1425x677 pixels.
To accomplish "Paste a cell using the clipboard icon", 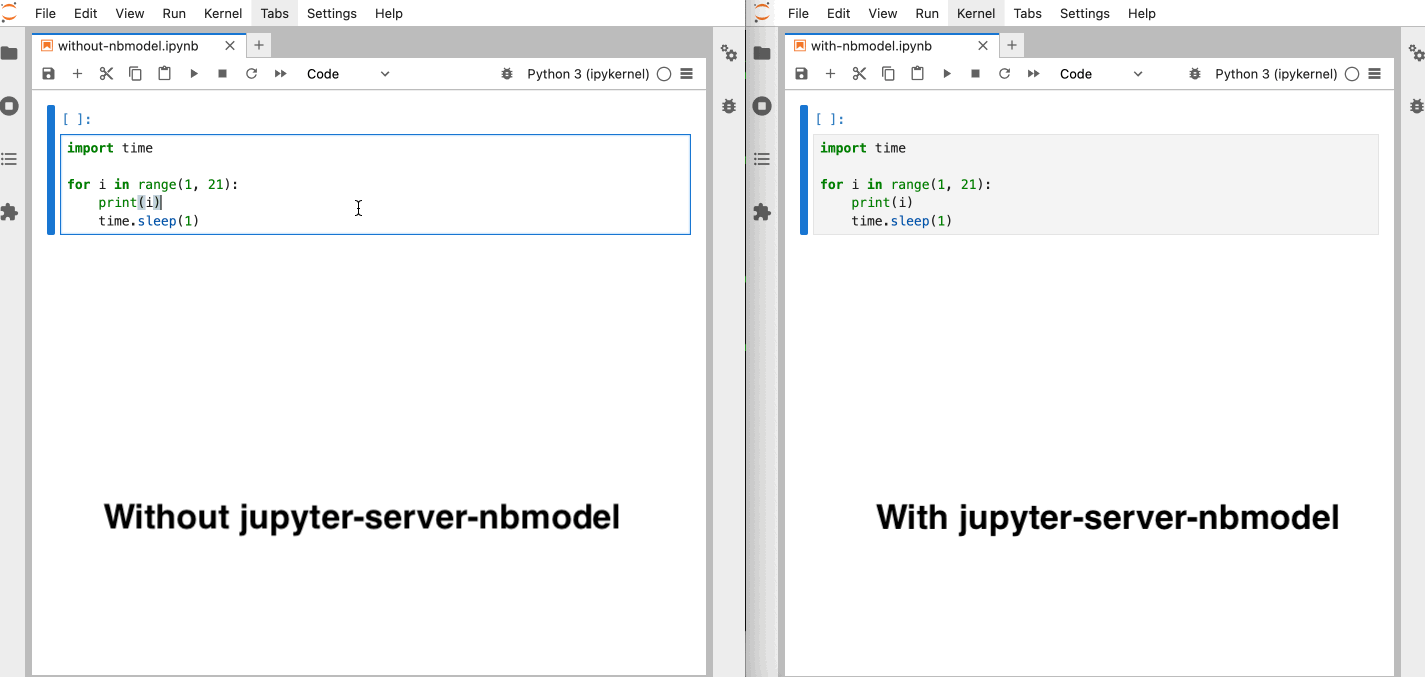I will pyautogui.click(x=164, y=72).
